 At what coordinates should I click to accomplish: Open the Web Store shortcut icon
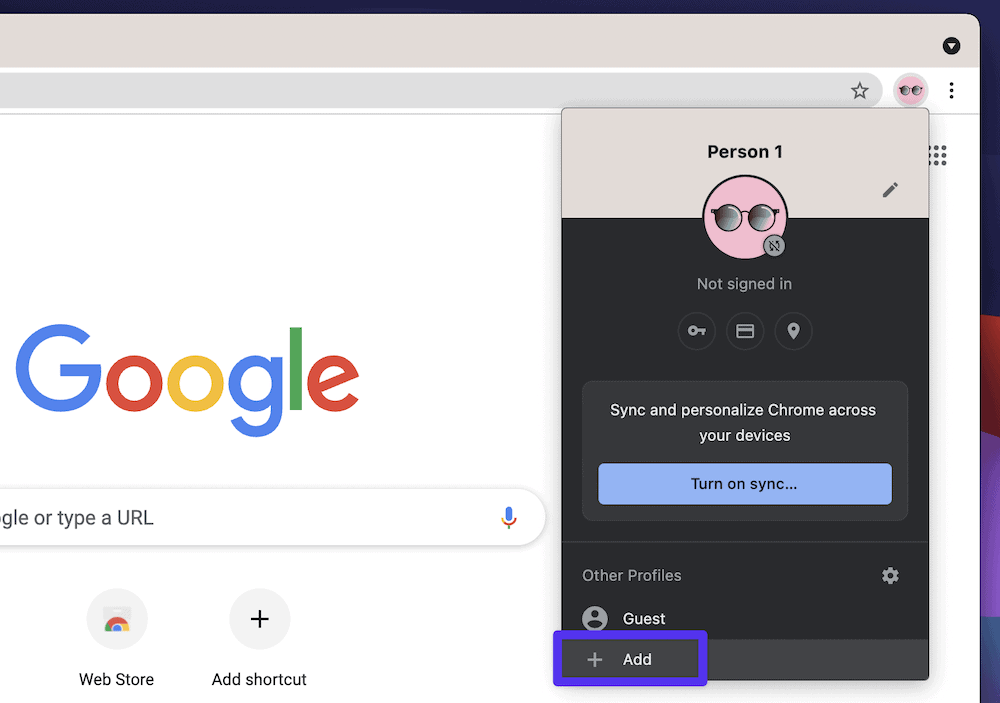click(117, 619)
